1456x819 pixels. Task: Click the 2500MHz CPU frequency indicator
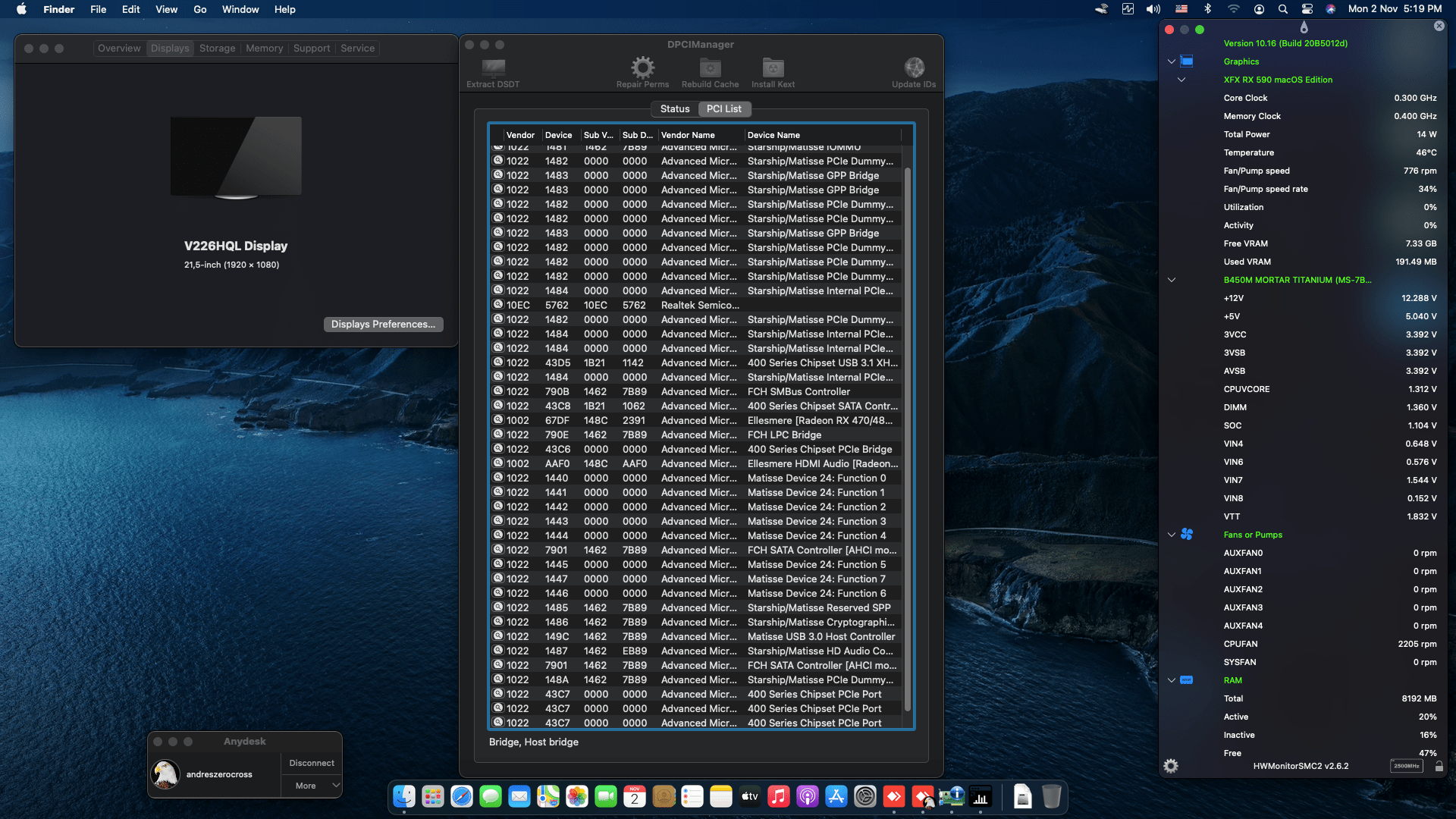[x=1406, y=766]
